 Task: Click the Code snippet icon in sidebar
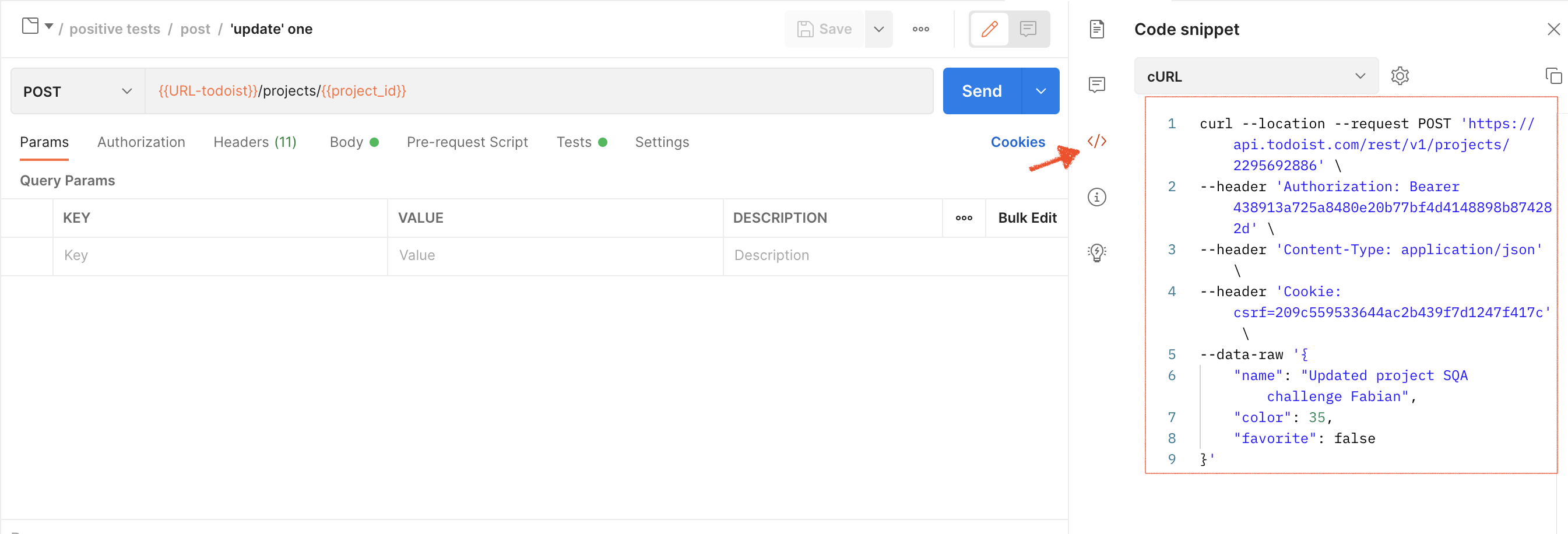[x=1096, y=141]
